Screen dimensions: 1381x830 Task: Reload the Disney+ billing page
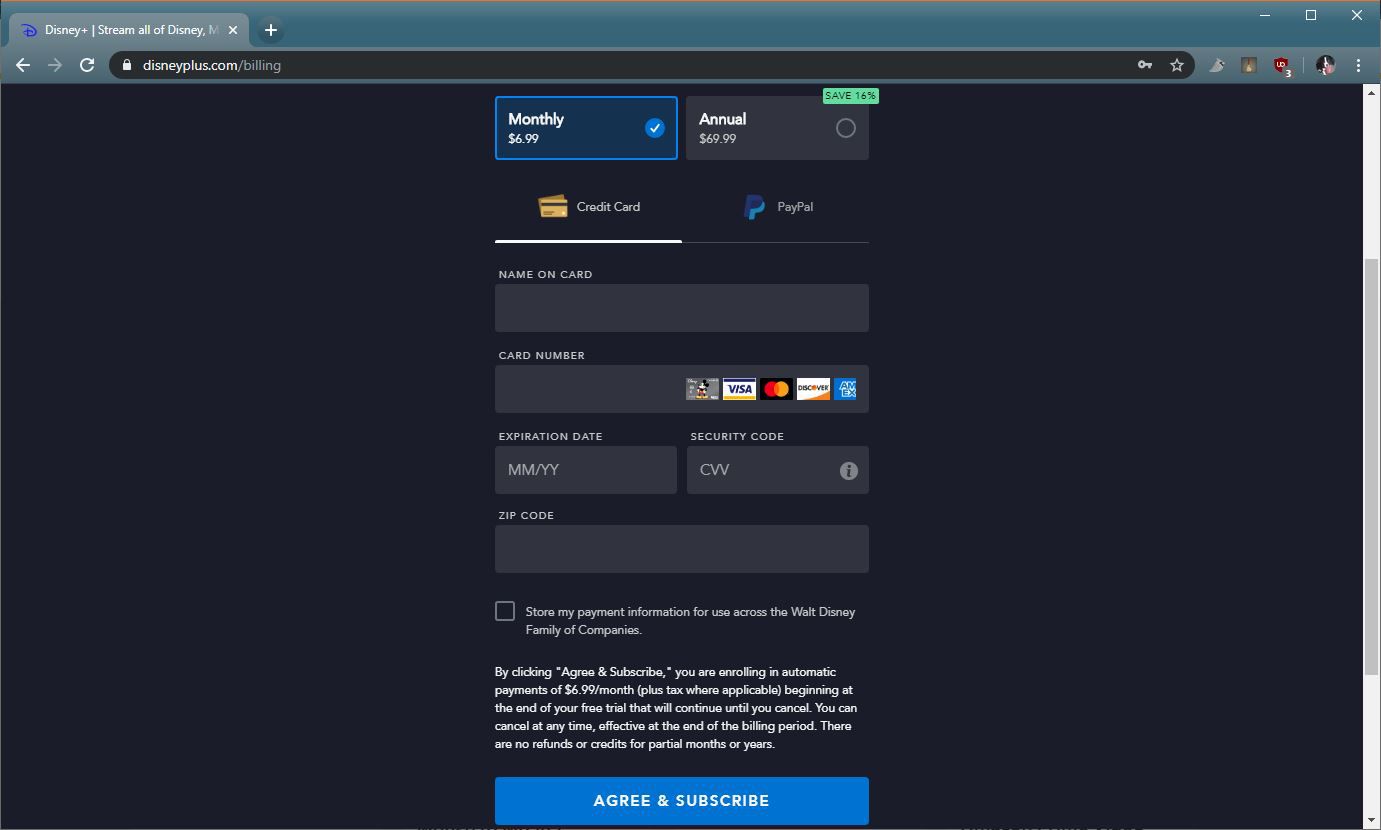(x=87, y=65)
